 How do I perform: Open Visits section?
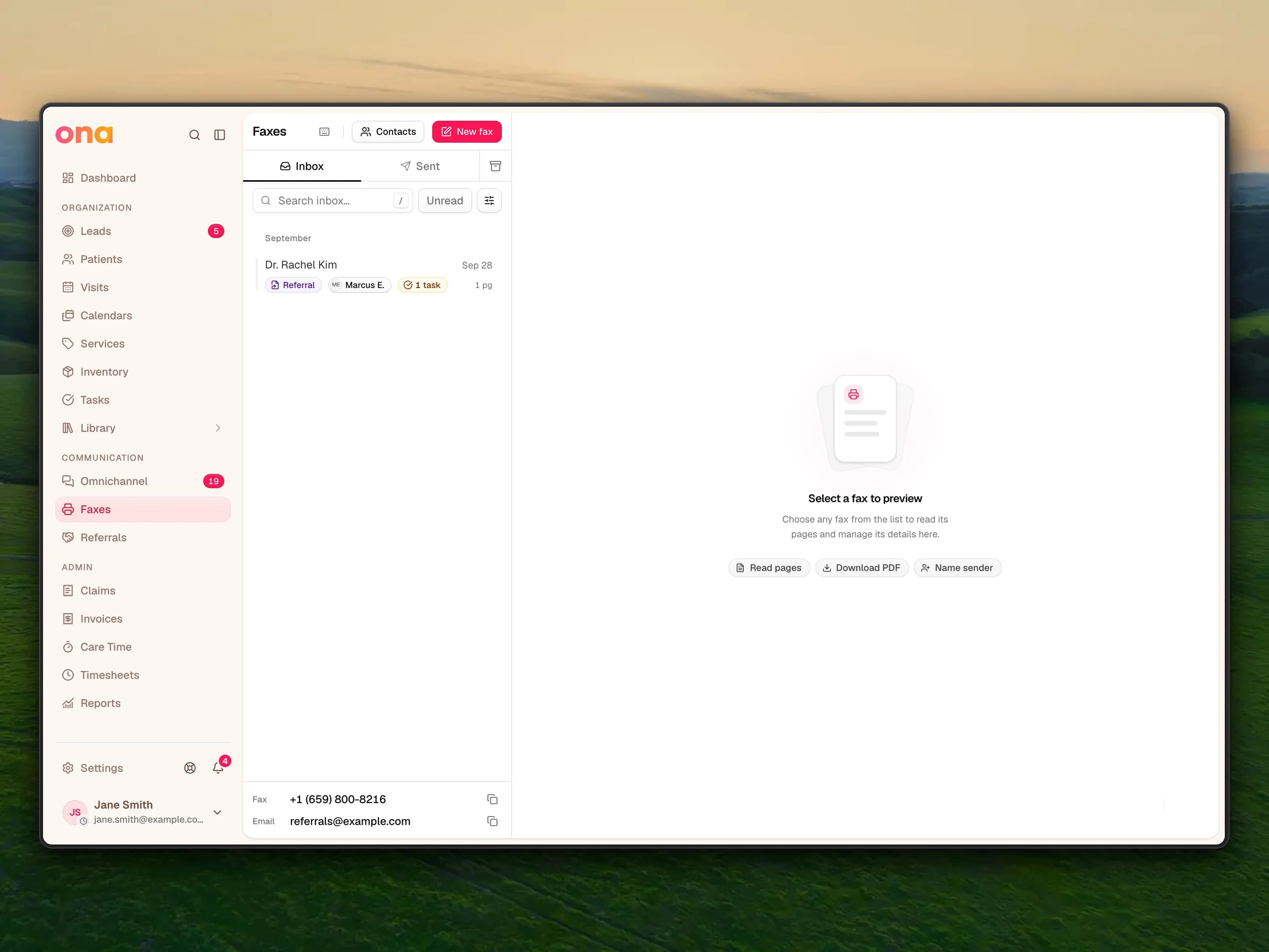pos(143,287)
